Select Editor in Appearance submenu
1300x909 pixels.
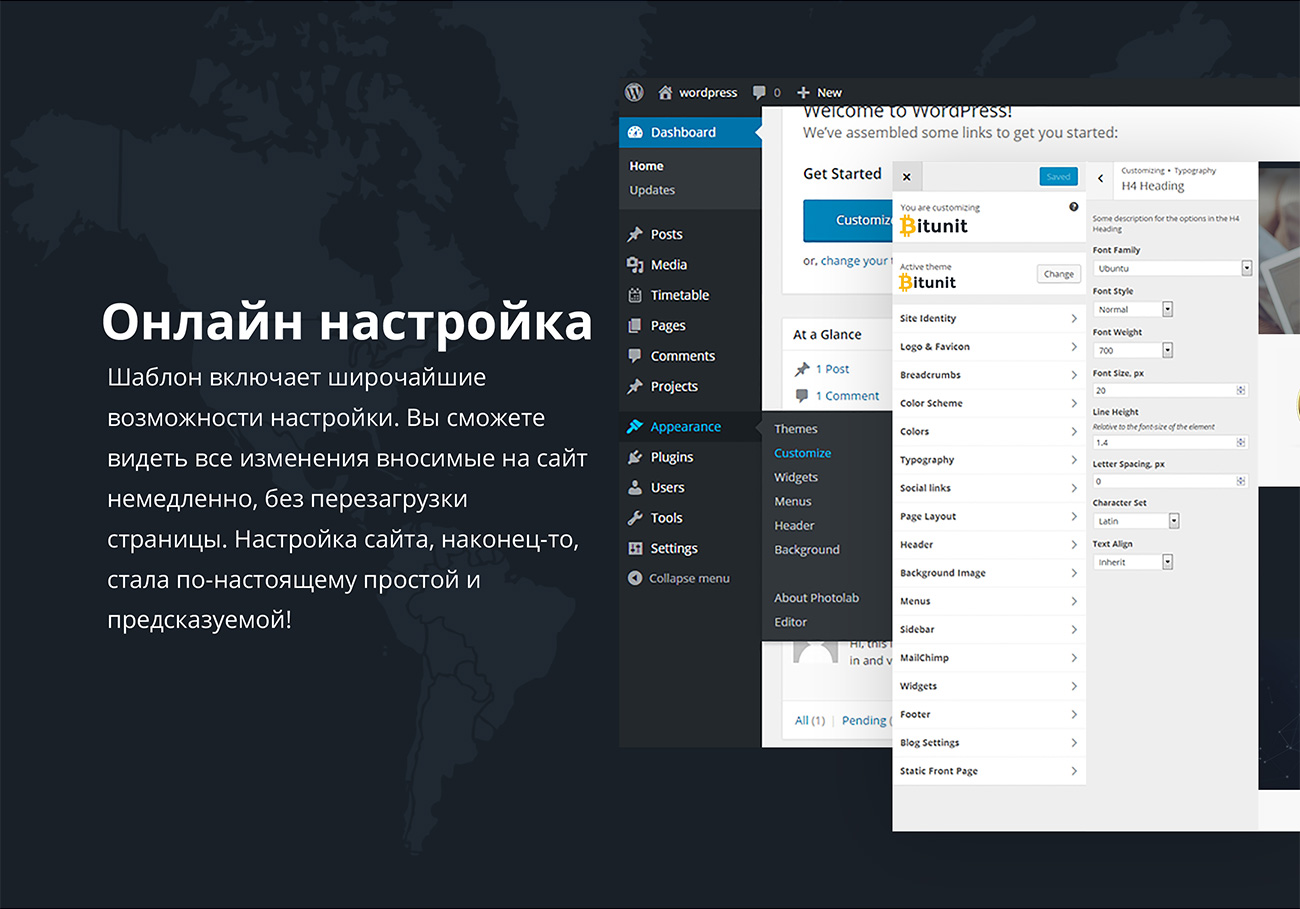click(x=790, y=622)
